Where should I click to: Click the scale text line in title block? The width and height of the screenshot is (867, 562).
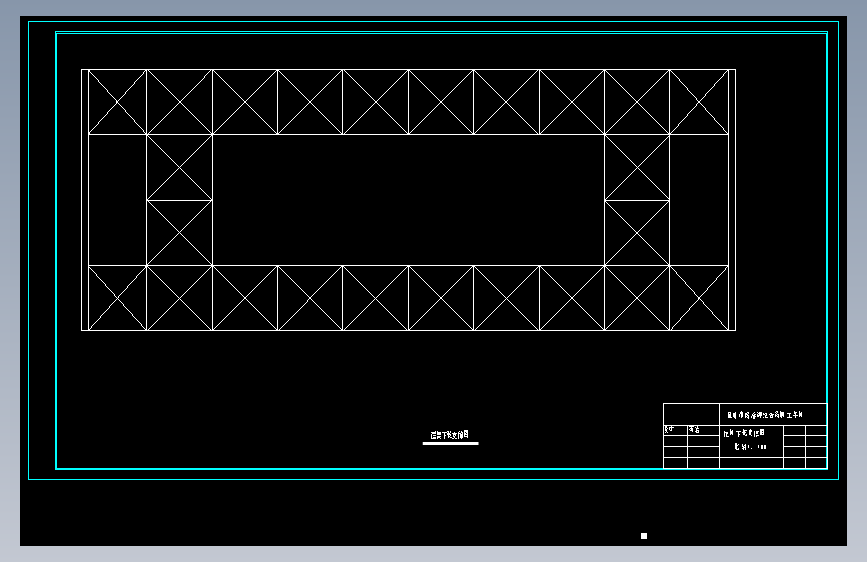point(750,446)
